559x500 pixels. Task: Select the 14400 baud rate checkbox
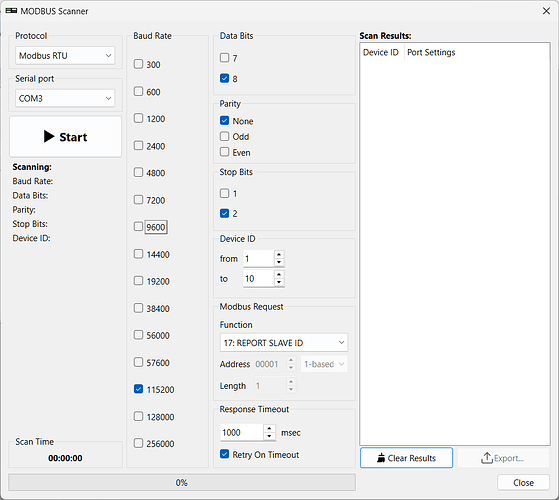click(138, 254)
